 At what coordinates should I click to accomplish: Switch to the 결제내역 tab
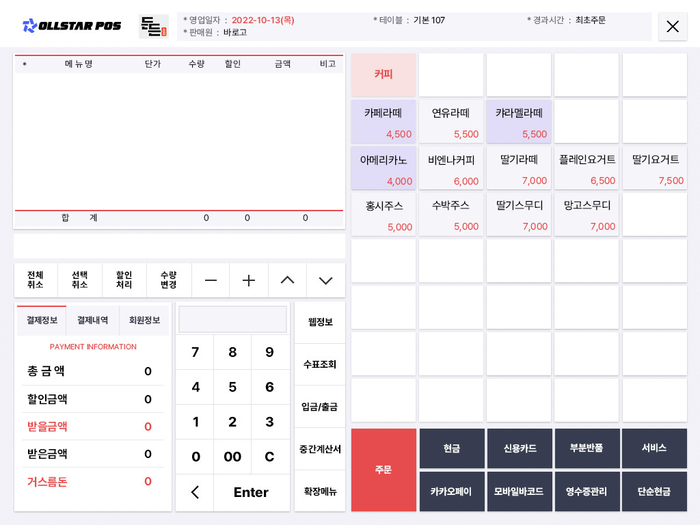pos(92,320)
